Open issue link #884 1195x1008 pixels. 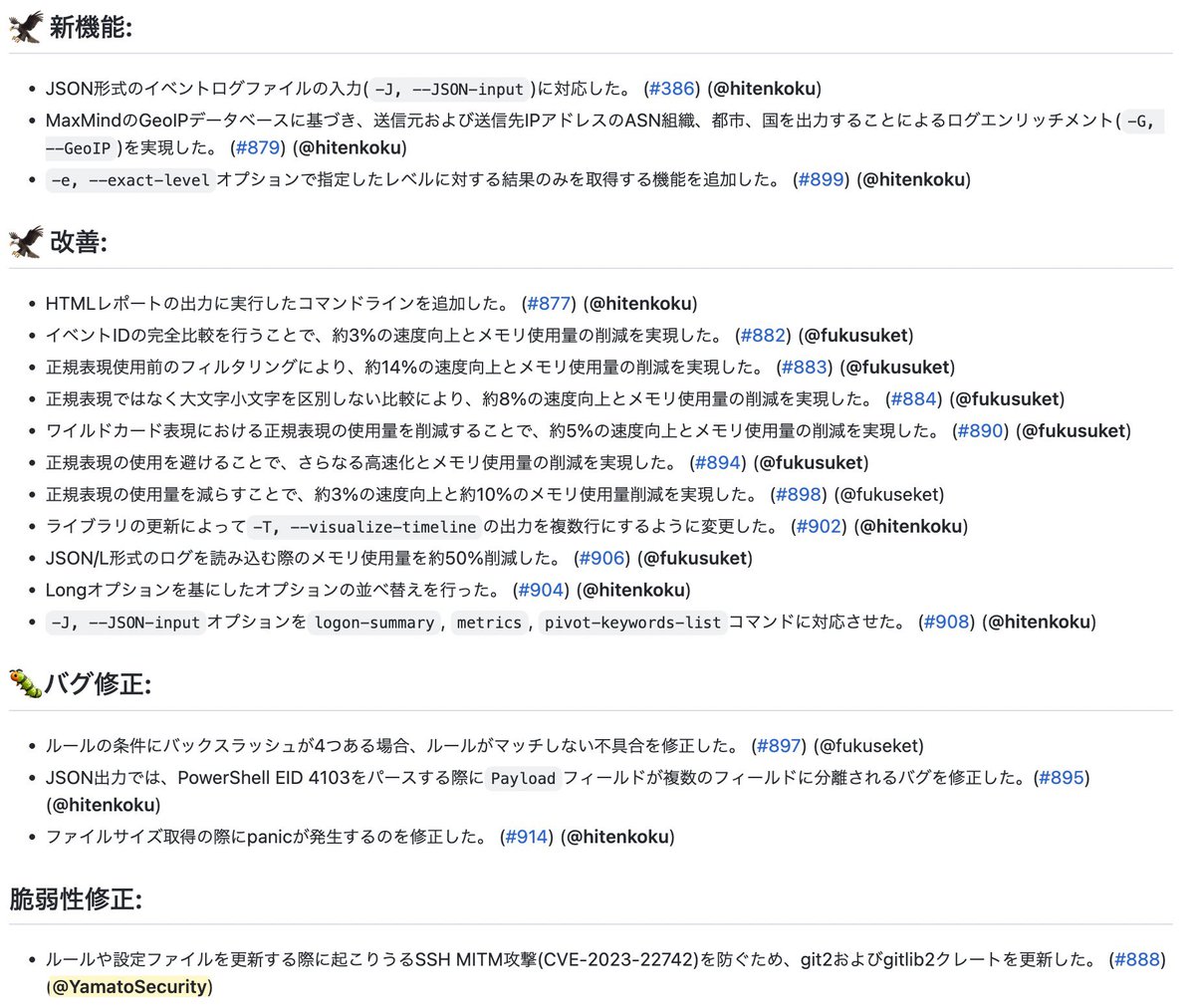[x=914, y=399]
